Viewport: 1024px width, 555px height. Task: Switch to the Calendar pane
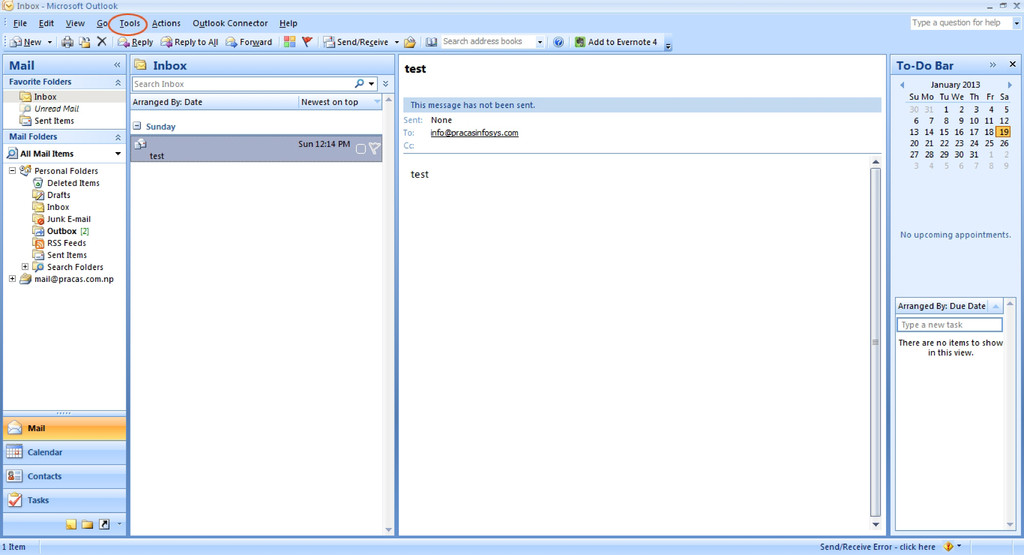coord(65,452)
